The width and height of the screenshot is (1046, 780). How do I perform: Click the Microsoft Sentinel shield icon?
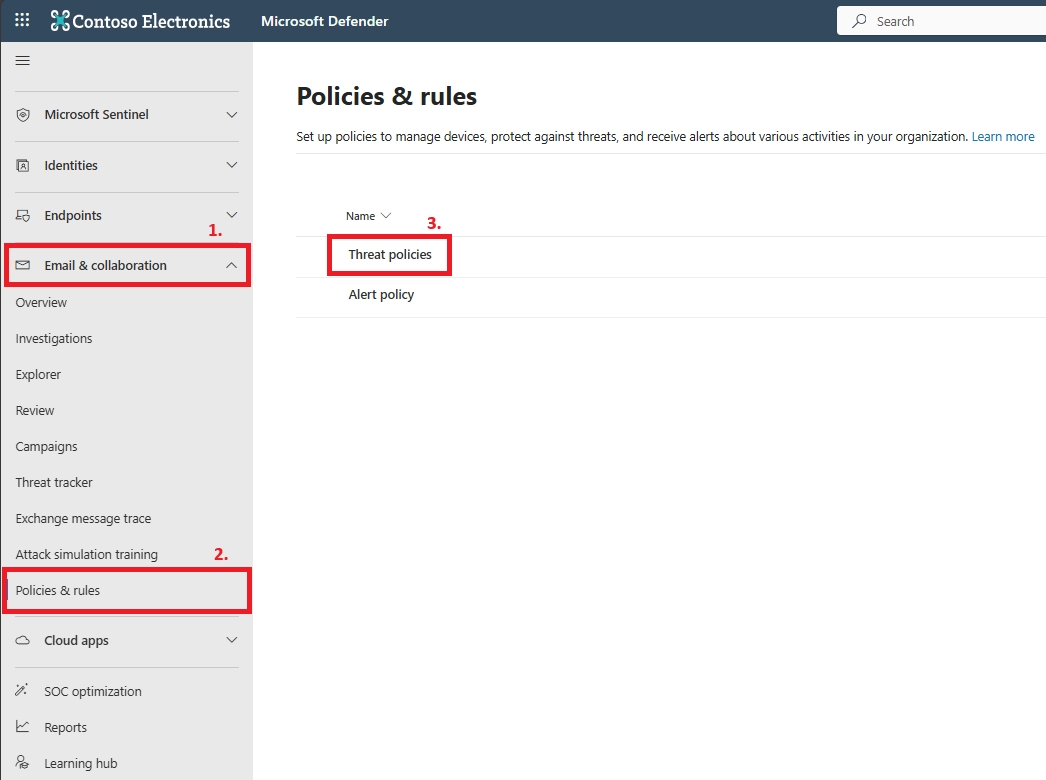click(x=22, y=115)
